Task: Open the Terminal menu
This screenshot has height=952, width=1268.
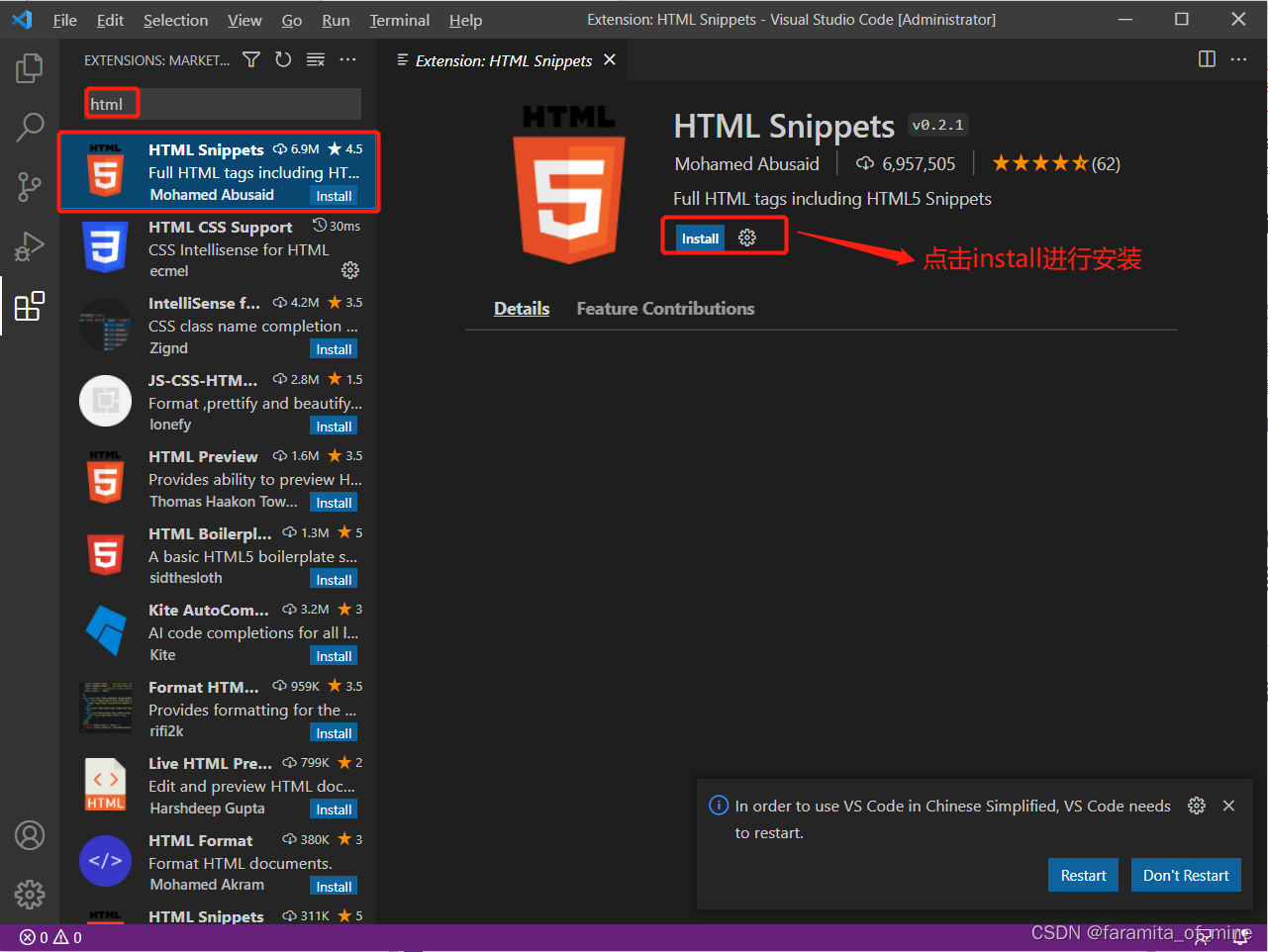Action: [x=400, y=20]
